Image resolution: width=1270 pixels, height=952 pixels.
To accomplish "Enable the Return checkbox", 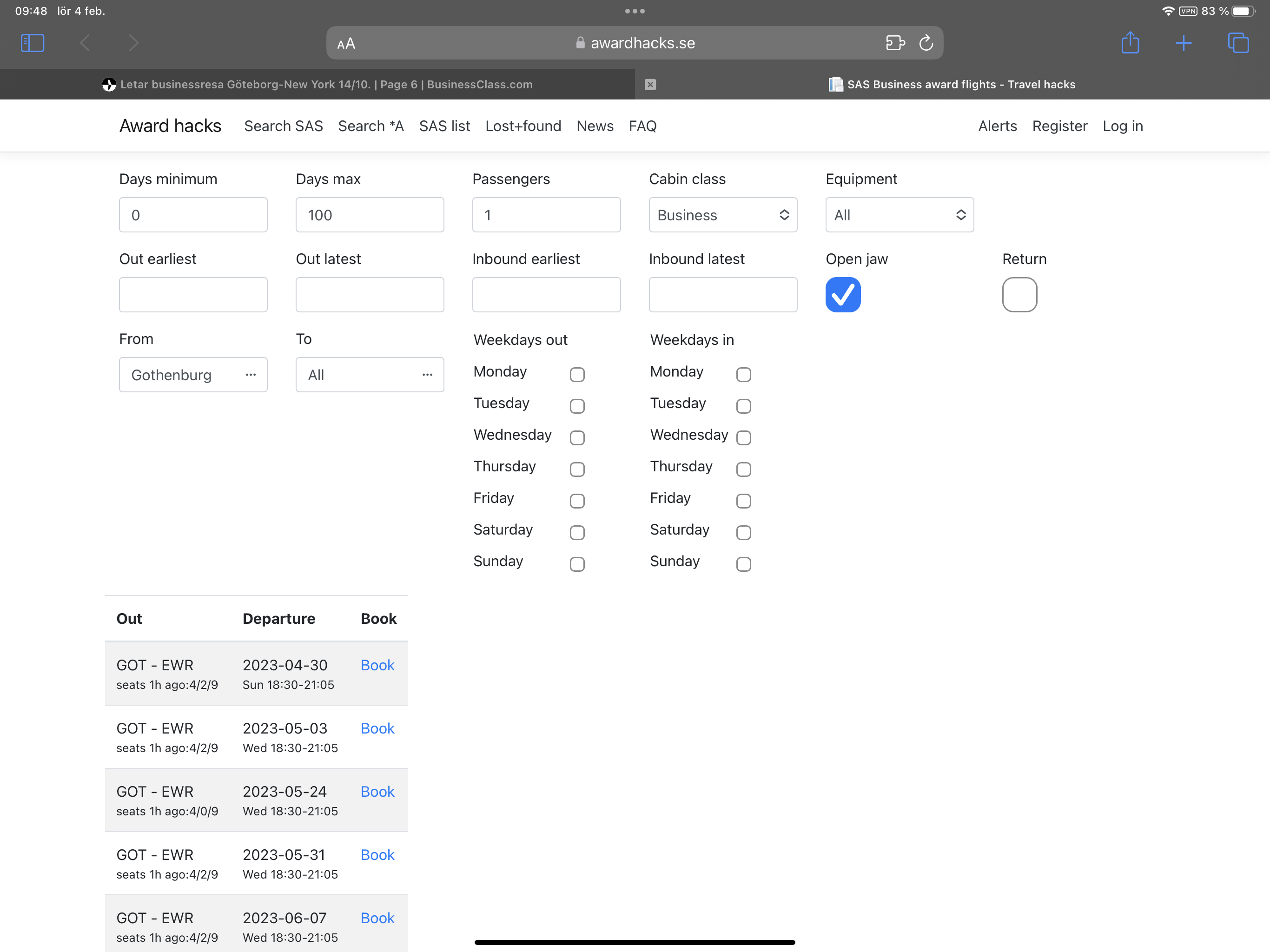I will point(1019,295).
